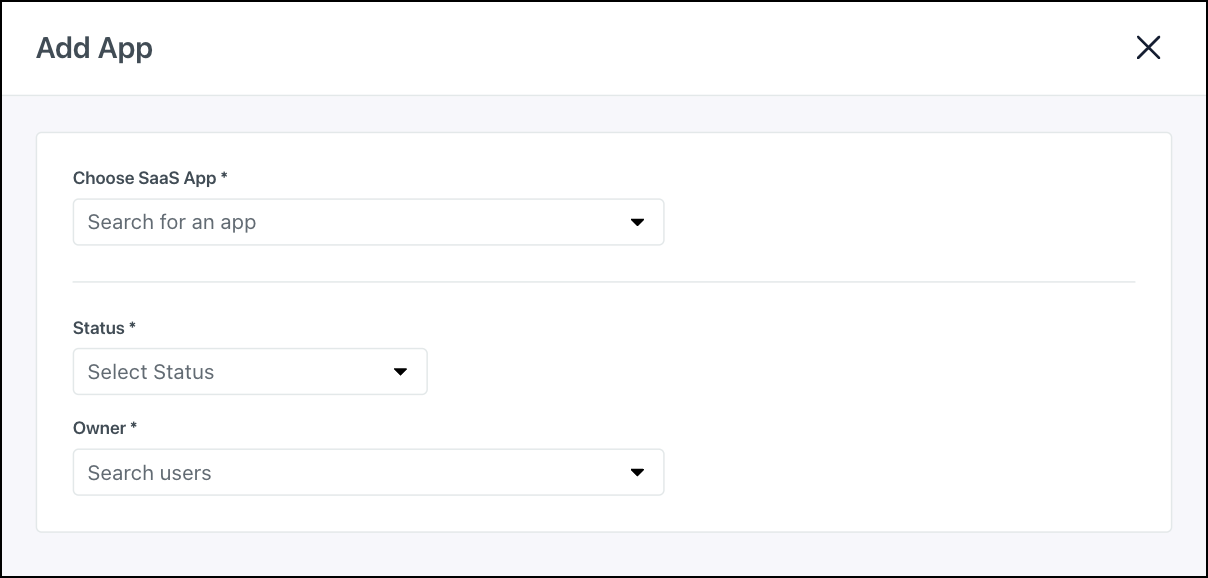Click the close X icon on Add App dialog
The width and height of the screenshot is (1208, 578).
point(1149,47)
